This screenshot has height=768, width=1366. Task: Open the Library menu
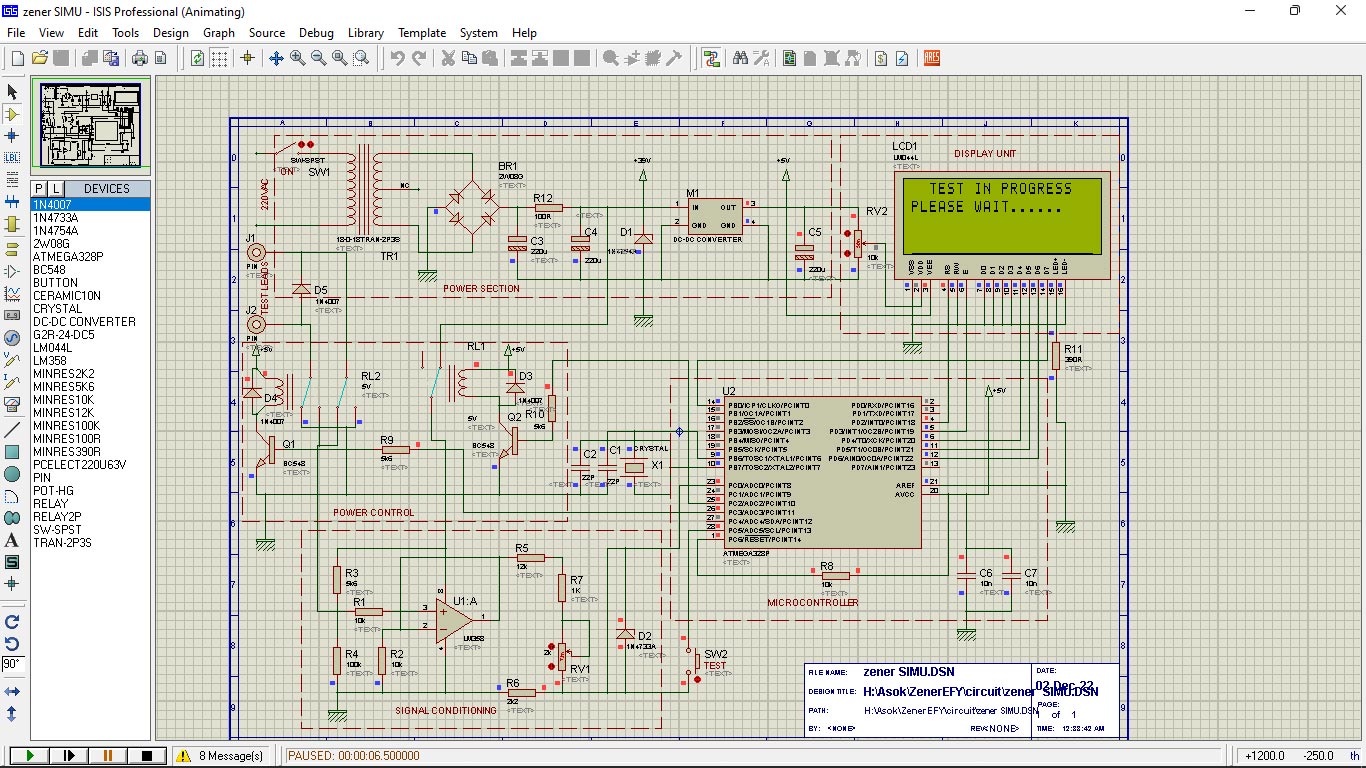click(x=365, y=33)
